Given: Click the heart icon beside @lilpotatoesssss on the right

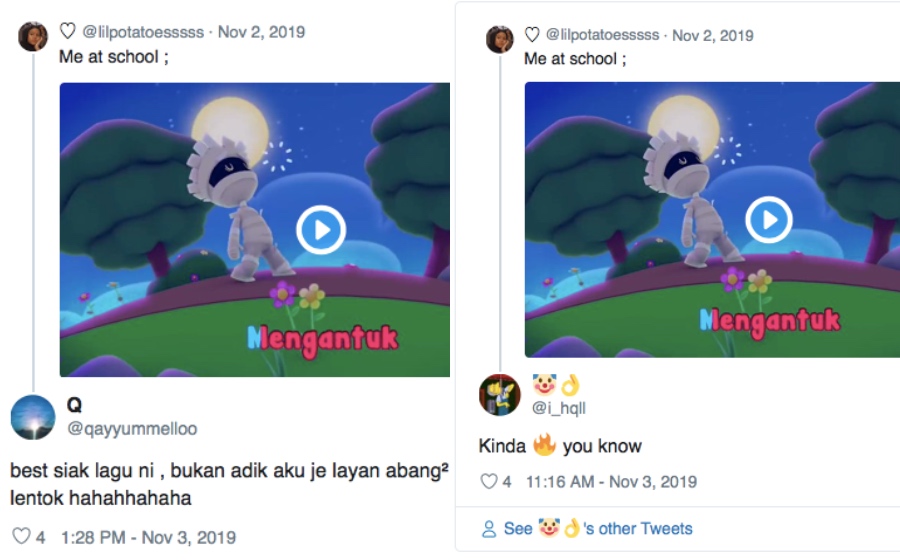Looking at the screenshot, I should 532,35.
